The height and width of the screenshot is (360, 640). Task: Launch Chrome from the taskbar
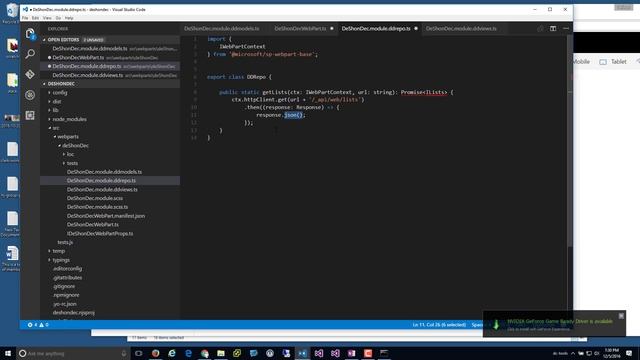click(204, 353)
